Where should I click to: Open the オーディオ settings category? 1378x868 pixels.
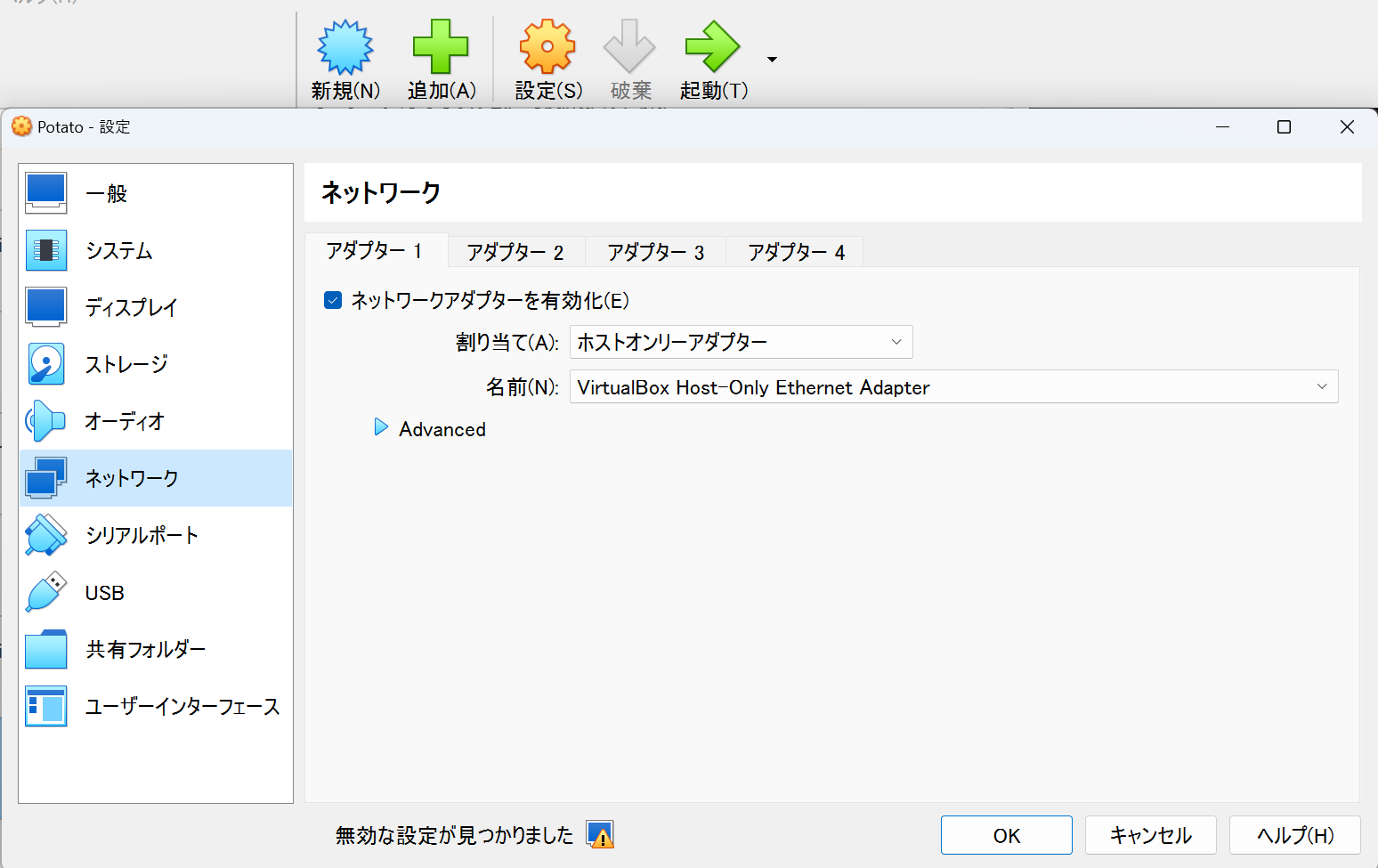coord(156,421)
